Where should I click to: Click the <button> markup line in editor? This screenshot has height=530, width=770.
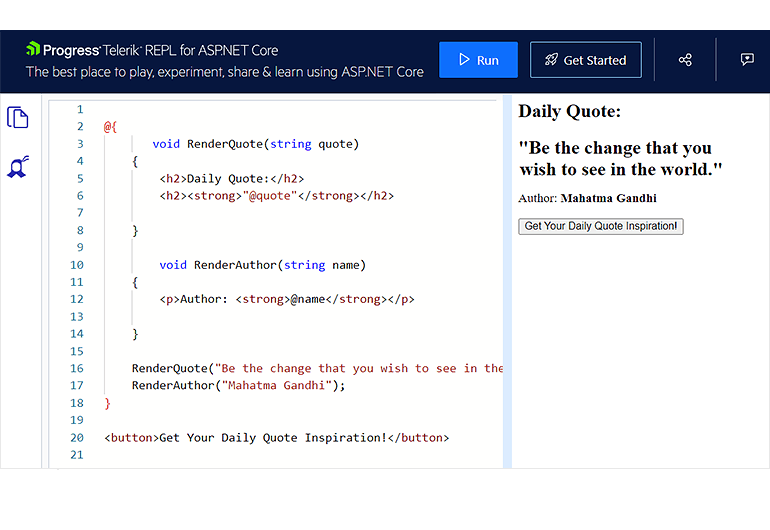coord(276,438)
